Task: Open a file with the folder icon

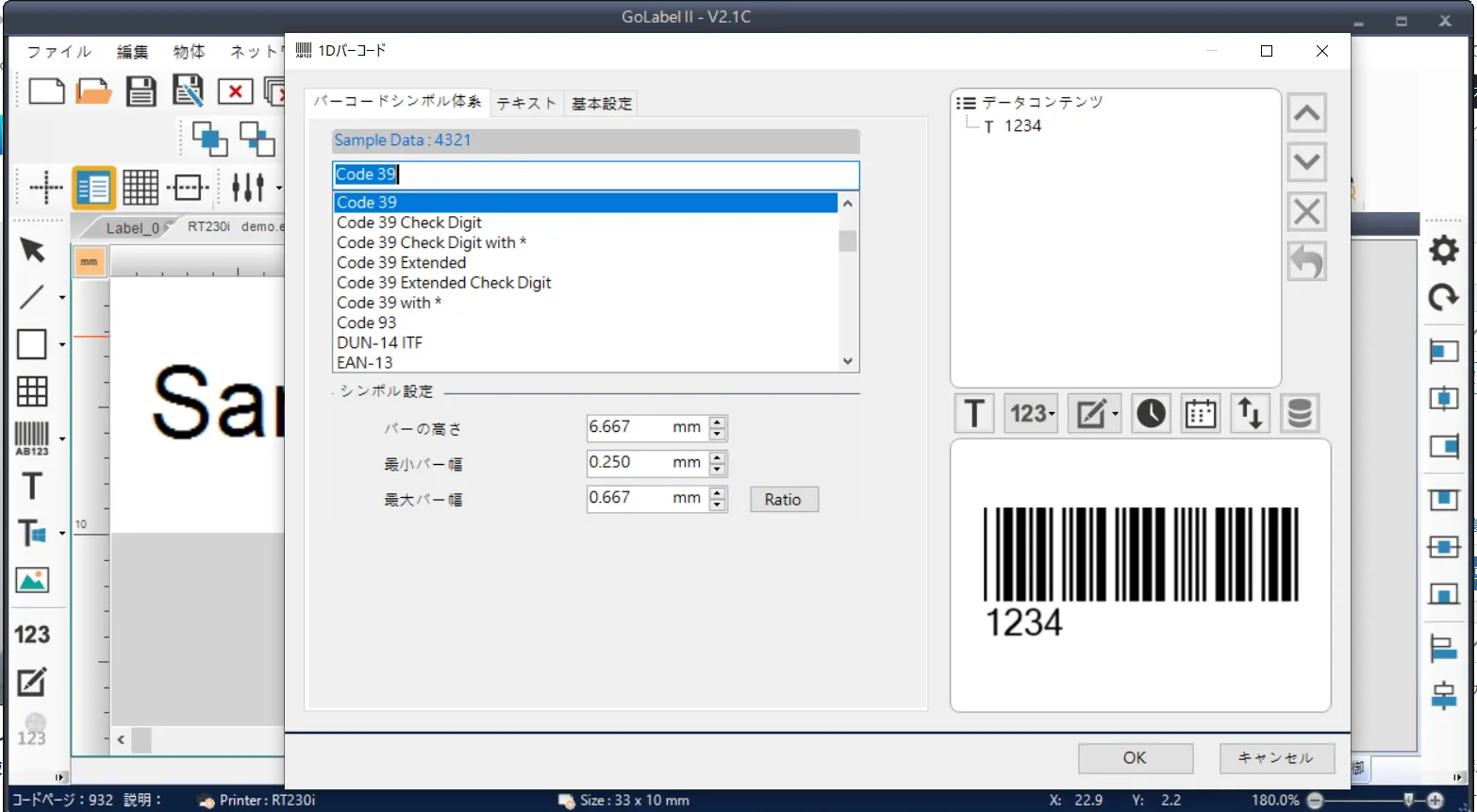Action: point(93,91)
